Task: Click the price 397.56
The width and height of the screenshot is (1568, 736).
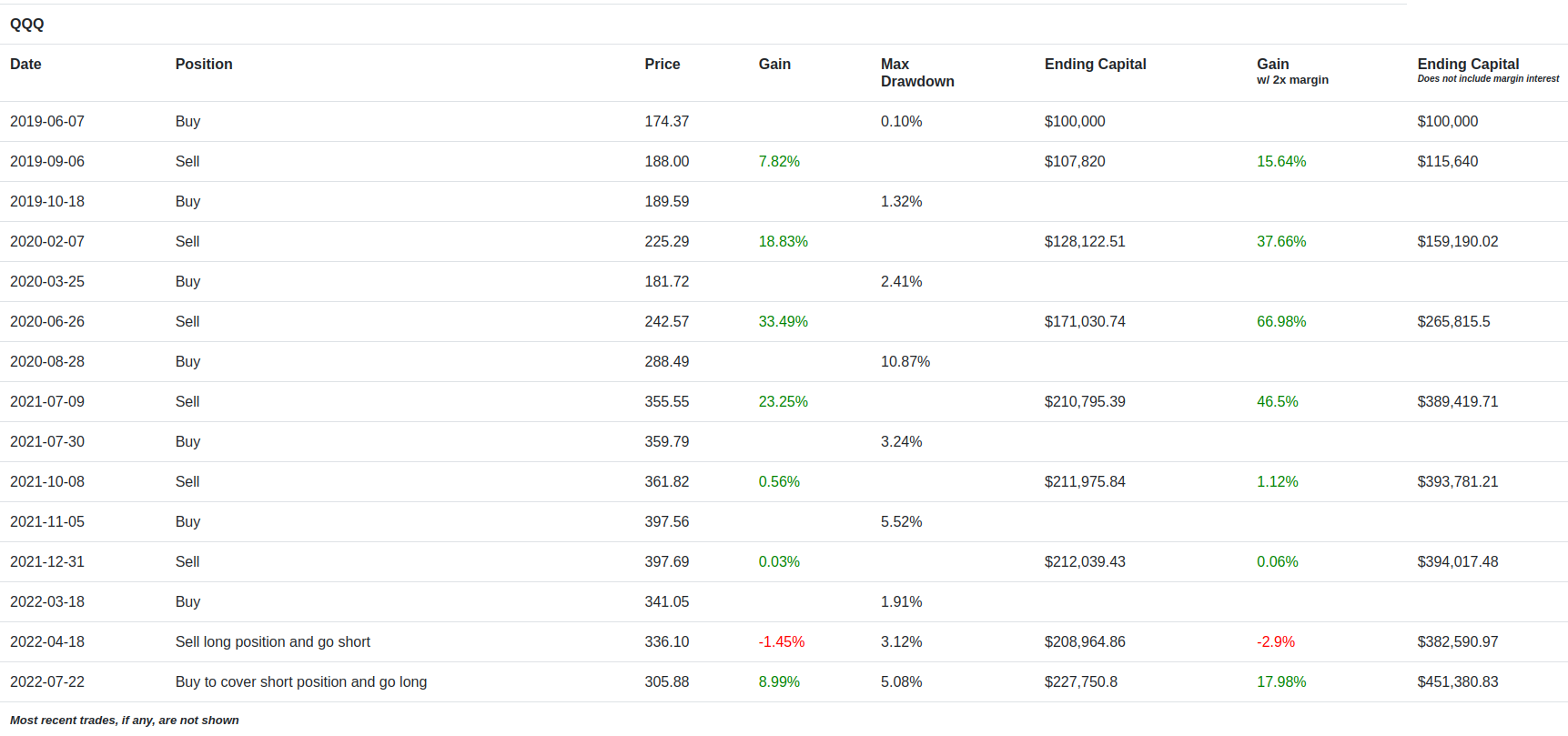Action: point(667,522)
